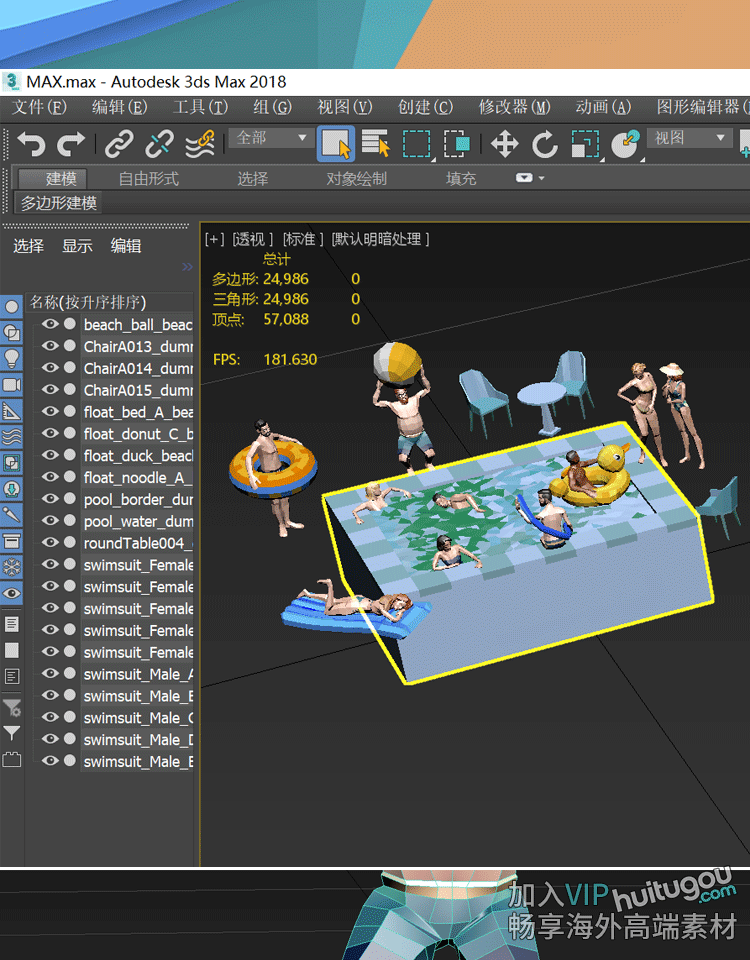Viewport: 750px width, 960px height.
Task: Open the reference coordinate system 视图 dropdown
Action: point(690,138)
